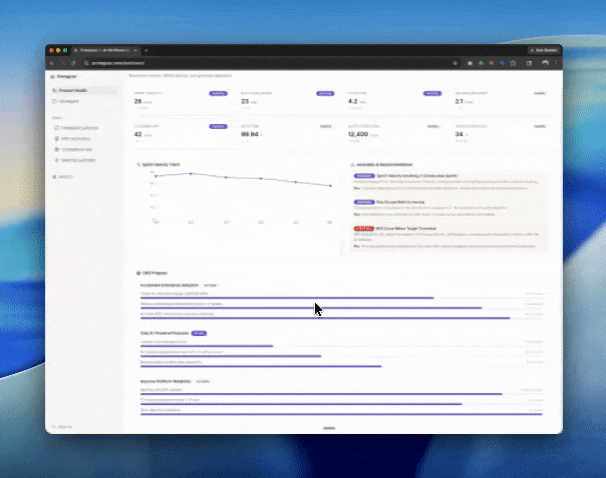
Task: Click the site info icon beside the URL
Action: (87, 63)
